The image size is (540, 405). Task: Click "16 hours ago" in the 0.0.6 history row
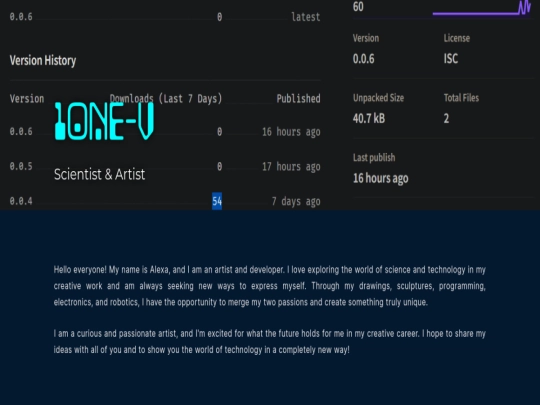click(x=291, y=132)
